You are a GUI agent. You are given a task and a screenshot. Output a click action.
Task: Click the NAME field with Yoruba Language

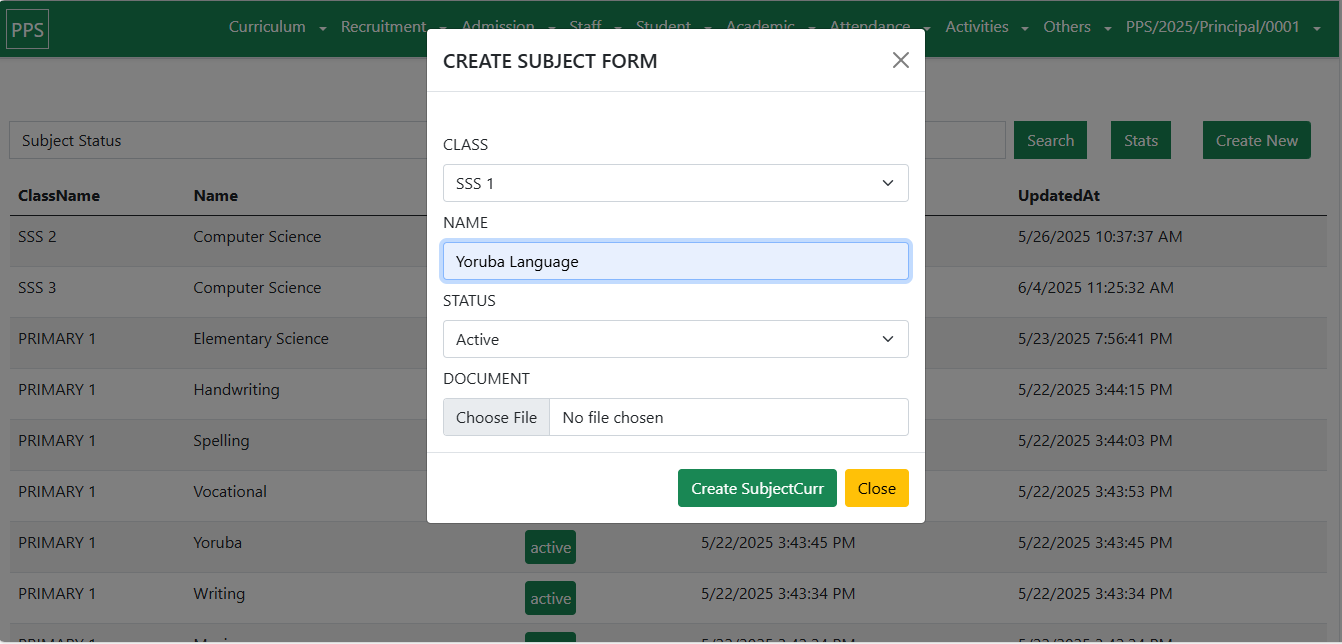coord(675,261)
